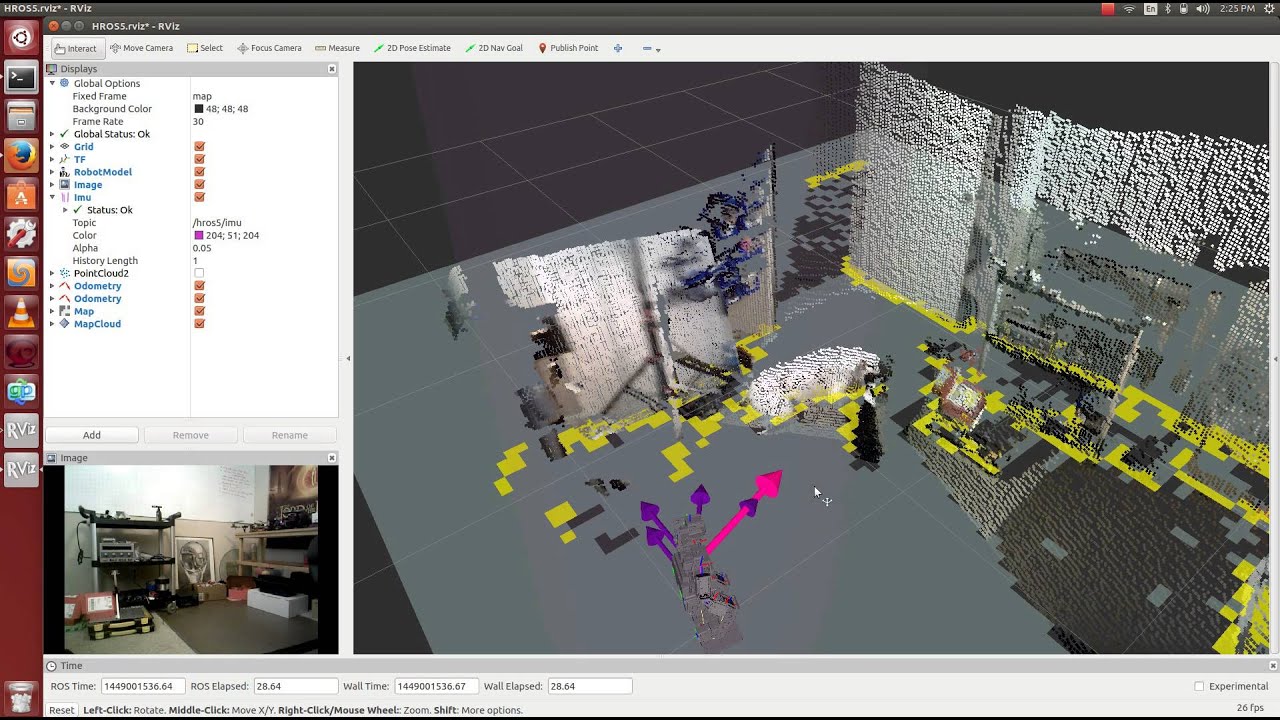This screenshot has width=1280, height=720.
Task: Click the camera Image panel preview
Action: tap(191, 559)
